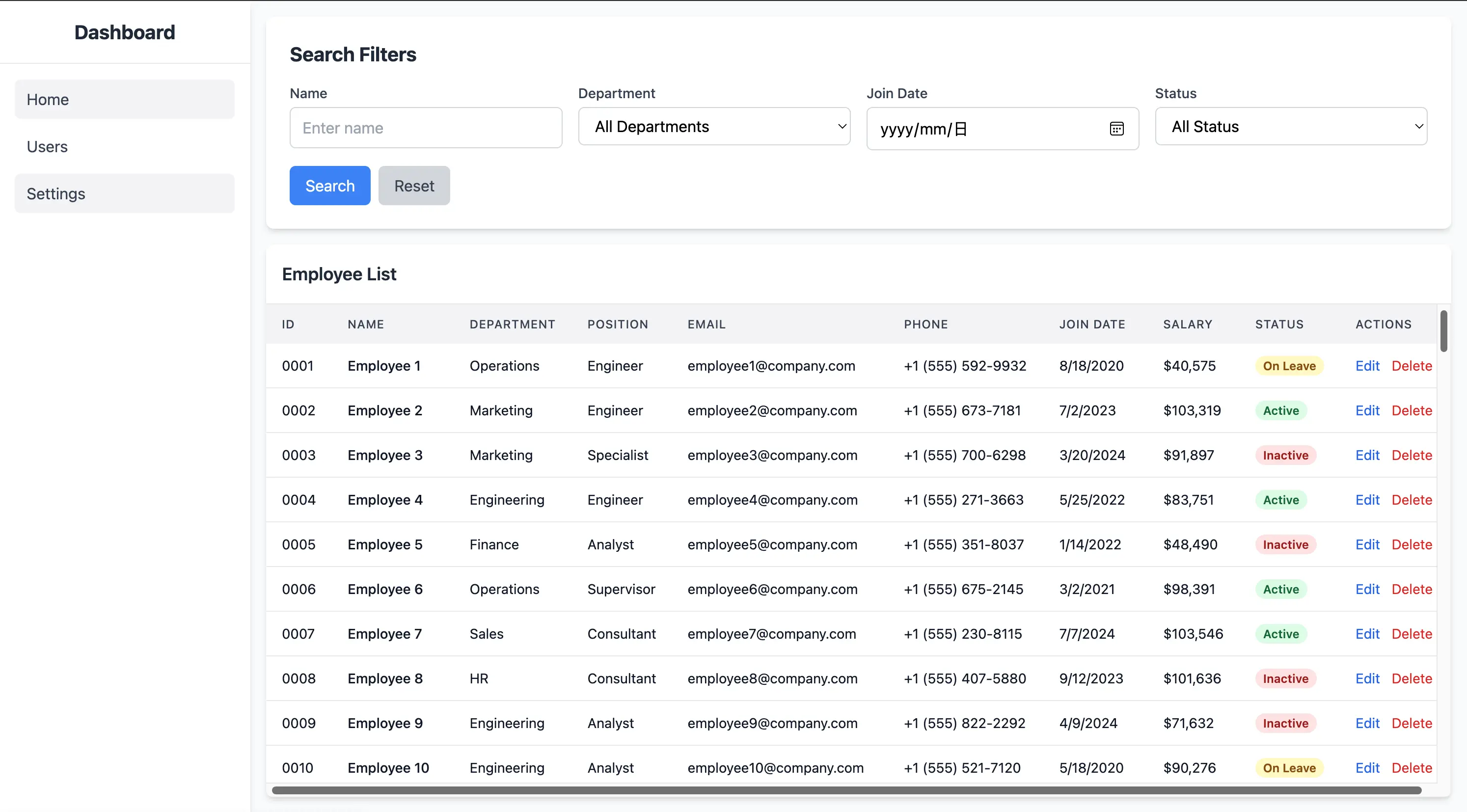Delete Employee 6 row

click(1412, 589)
